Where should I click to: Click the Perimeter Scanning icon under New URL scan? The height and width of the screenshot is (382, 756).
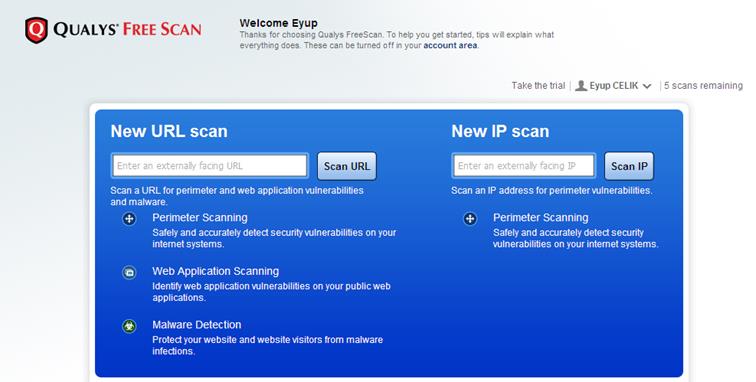point(129,219)
